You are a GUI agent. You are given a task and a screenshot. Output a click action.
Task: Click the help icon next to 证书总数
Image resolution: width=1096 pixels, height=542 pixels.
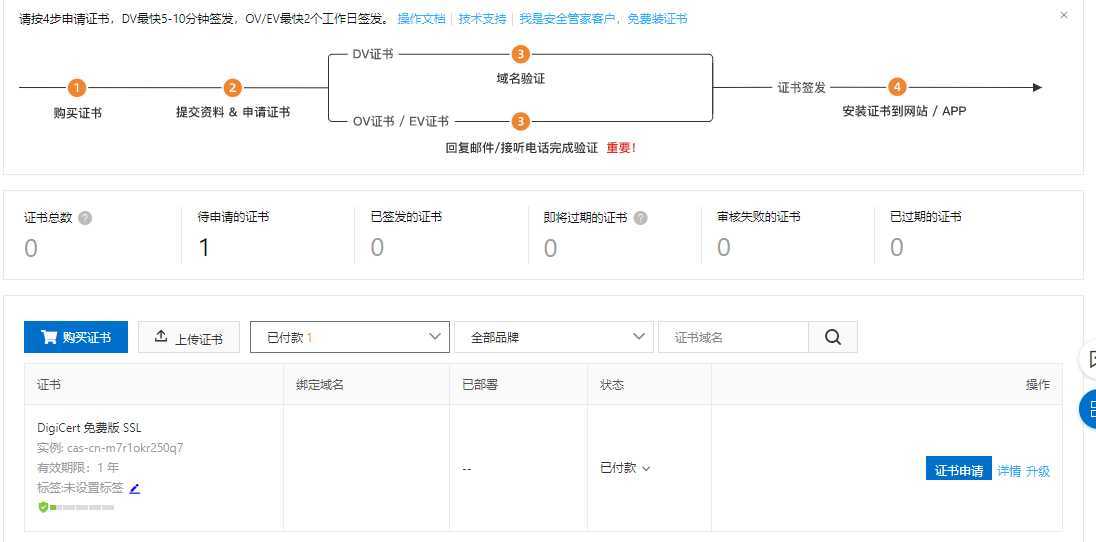pyautogui.click(x=85, y=217)
